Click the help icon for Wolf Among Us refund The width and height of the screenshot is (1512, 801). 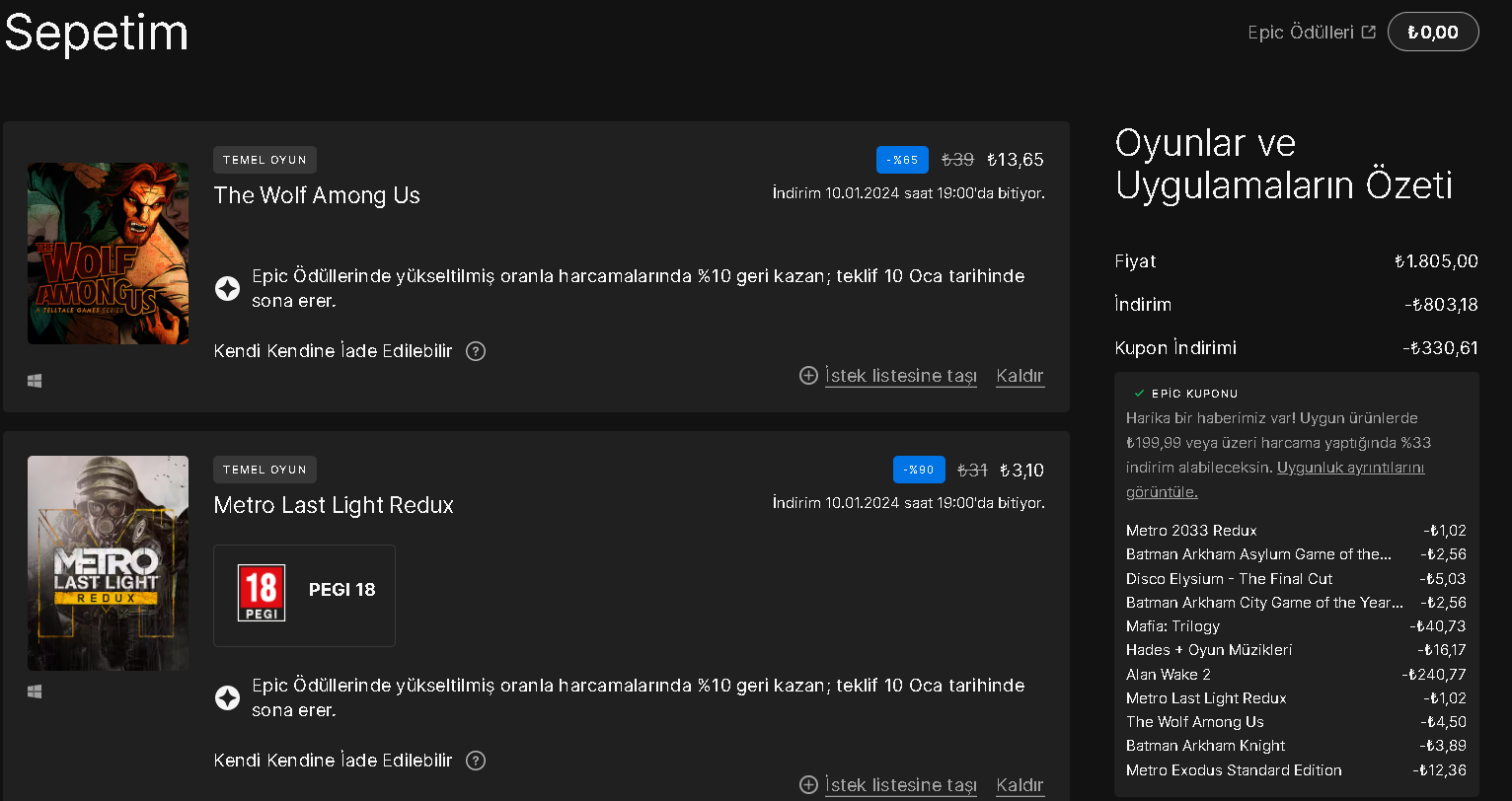pos(476,351)
